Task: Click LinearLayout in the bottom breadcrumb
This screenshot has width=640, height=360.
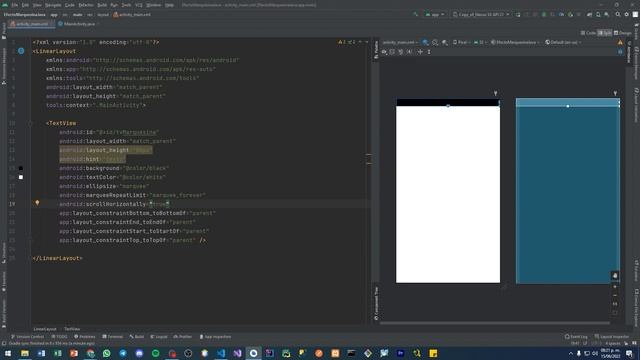Action: [45, 329]
